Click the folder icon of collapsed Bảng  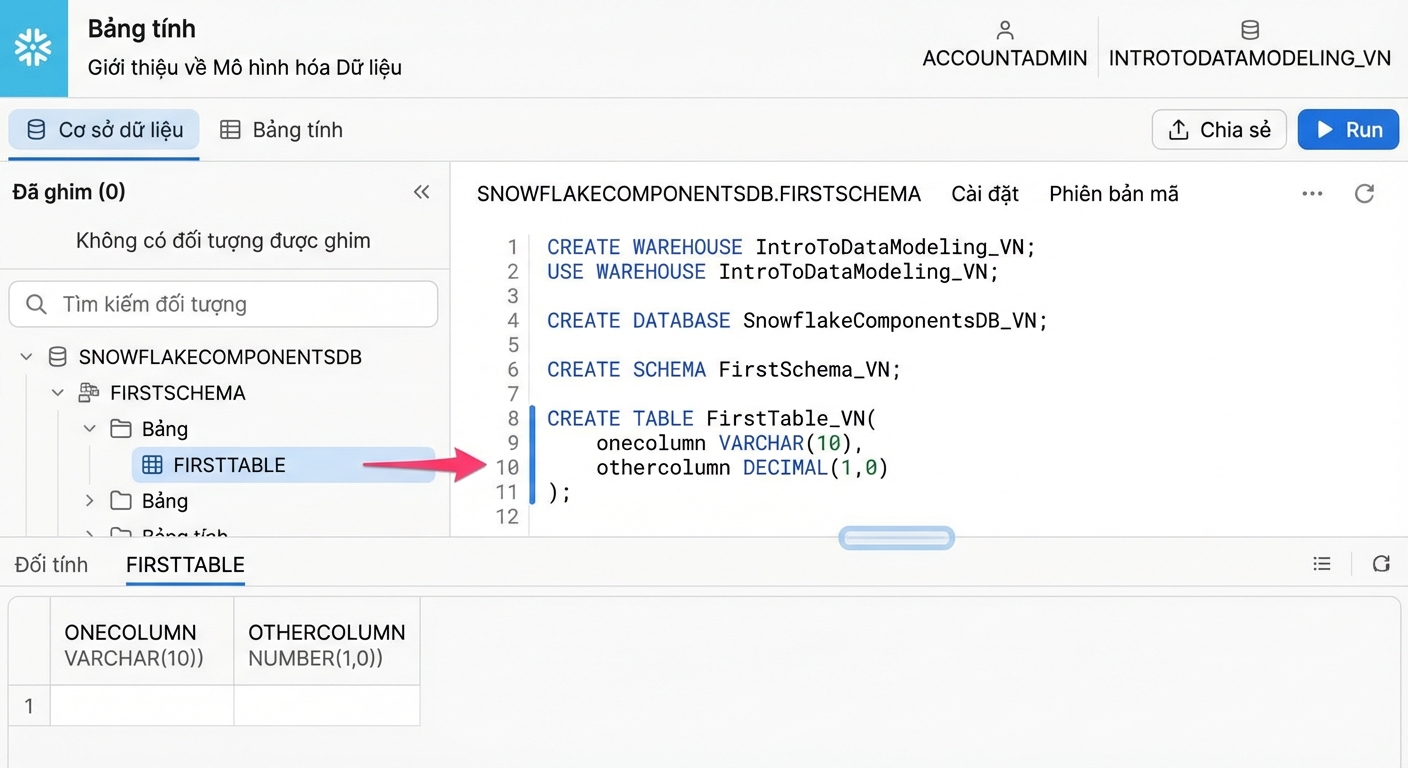[x=121, y=501]
